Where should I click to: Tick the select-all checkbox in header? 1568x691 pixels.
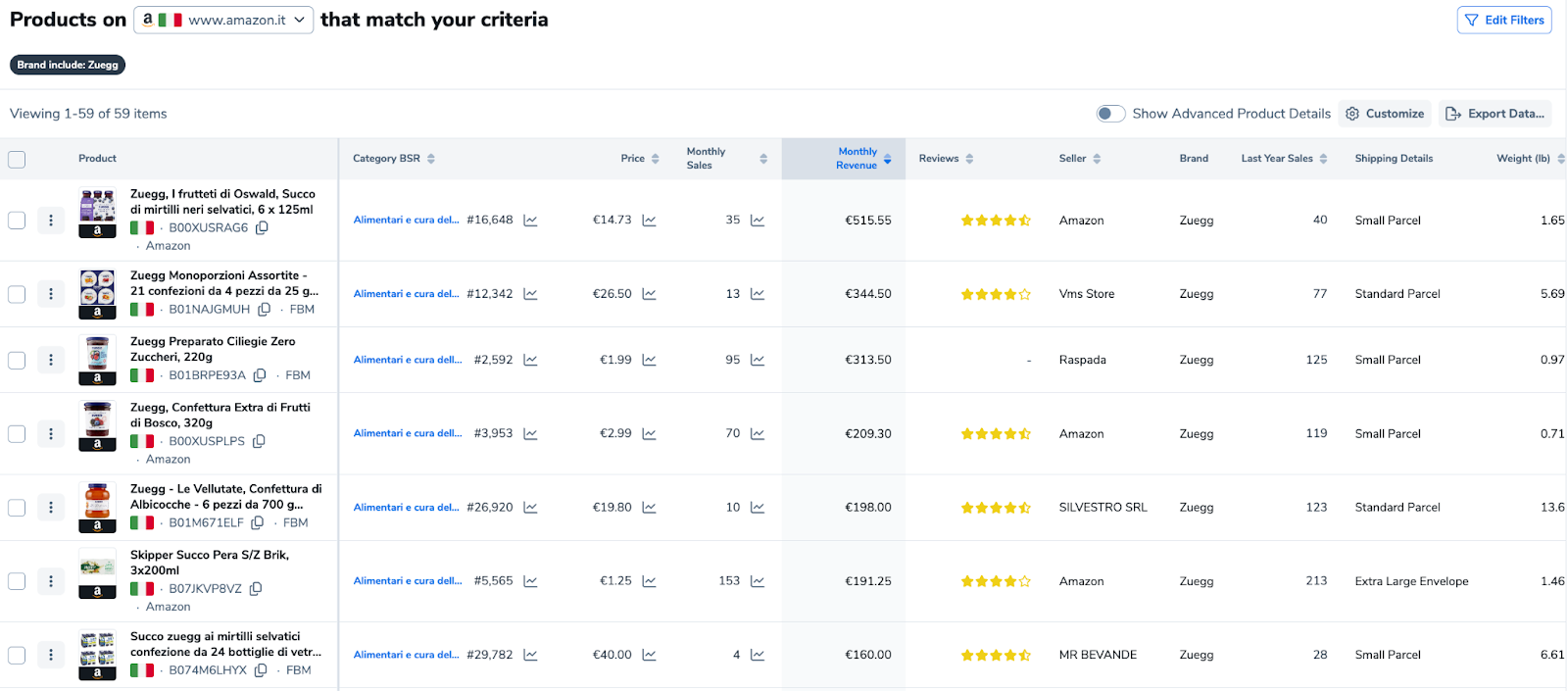point(17,159)
